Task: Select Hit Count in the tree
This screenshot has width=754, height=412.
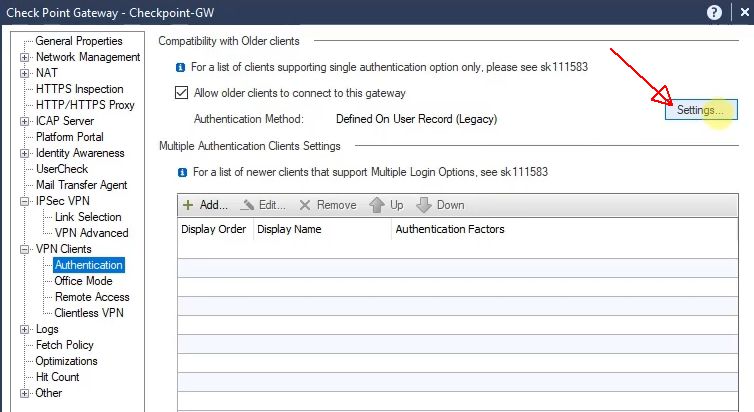Action: [x=57, y=377]
